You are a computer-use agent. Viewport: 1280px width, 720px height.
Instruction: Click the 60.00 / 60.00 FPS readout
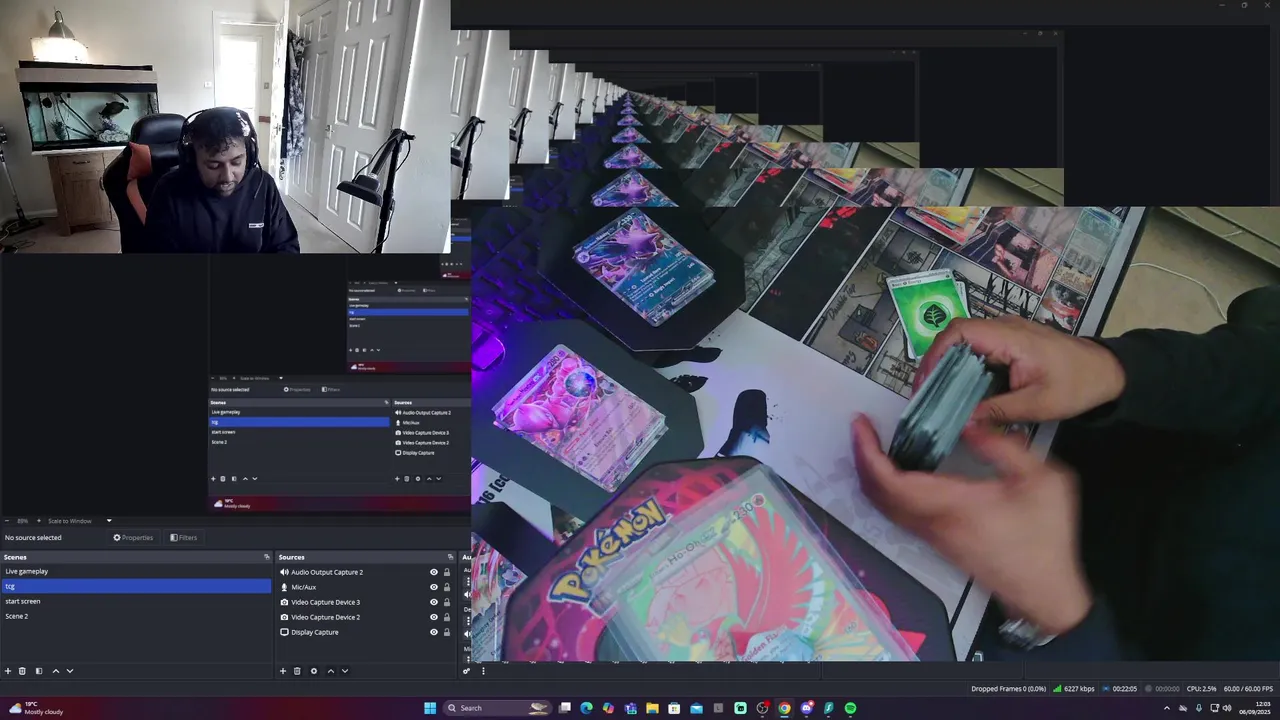pyautogui.click(x=1248, y=688)
